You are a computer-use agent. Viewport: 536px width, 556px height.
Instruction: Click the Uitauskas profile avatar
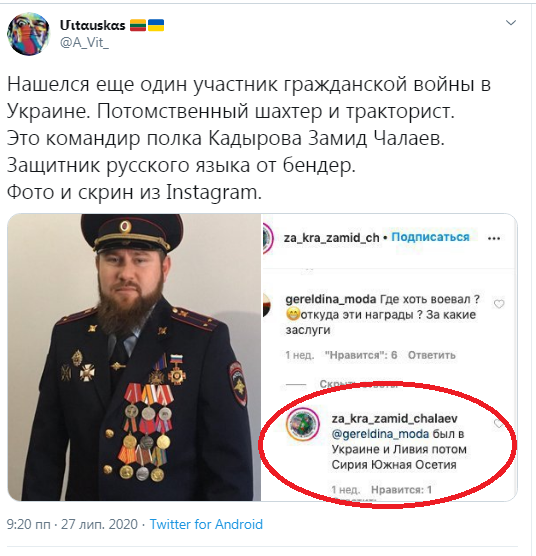coord(28,34)
